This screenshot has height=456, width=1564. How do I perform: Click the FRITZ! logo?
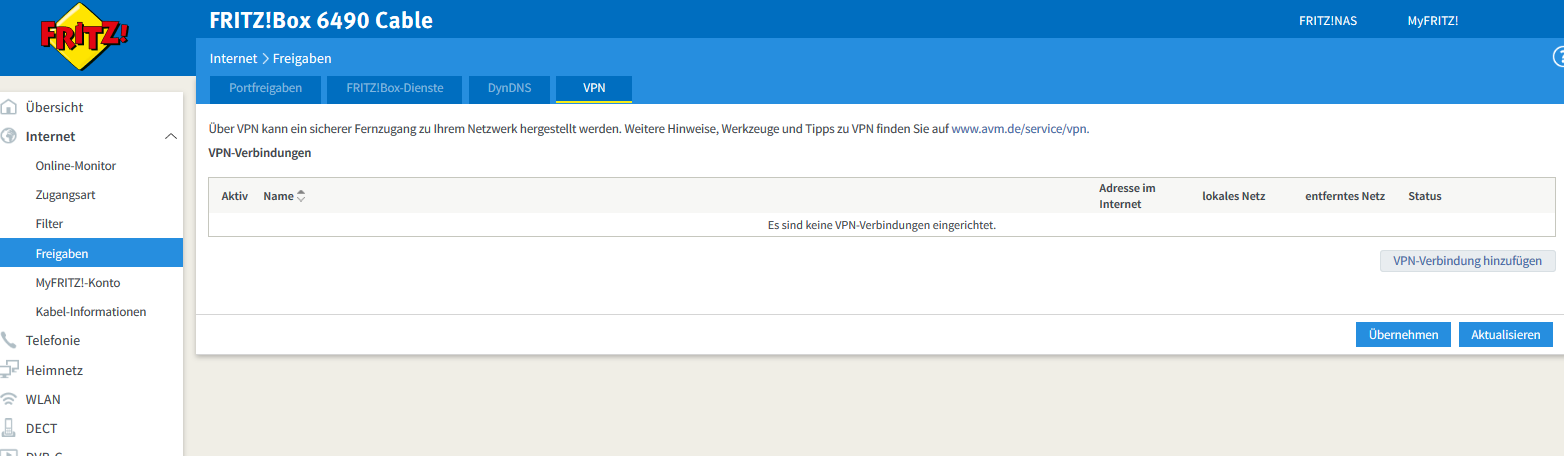point(84,38)
